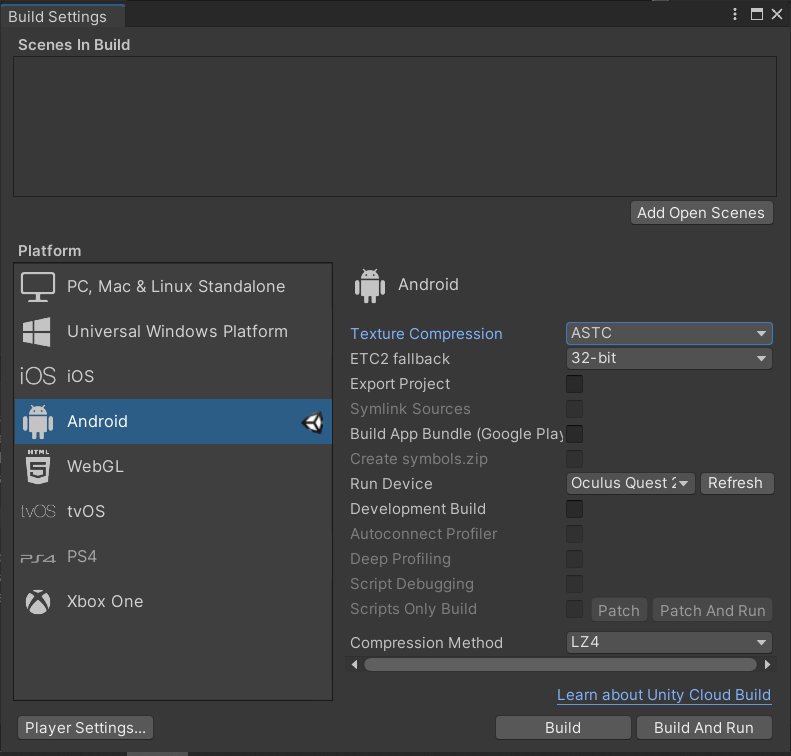Toggle the Scripts Only Build checkbox
The width and height of the screenshot is (791, 756).
coord(574,609)
